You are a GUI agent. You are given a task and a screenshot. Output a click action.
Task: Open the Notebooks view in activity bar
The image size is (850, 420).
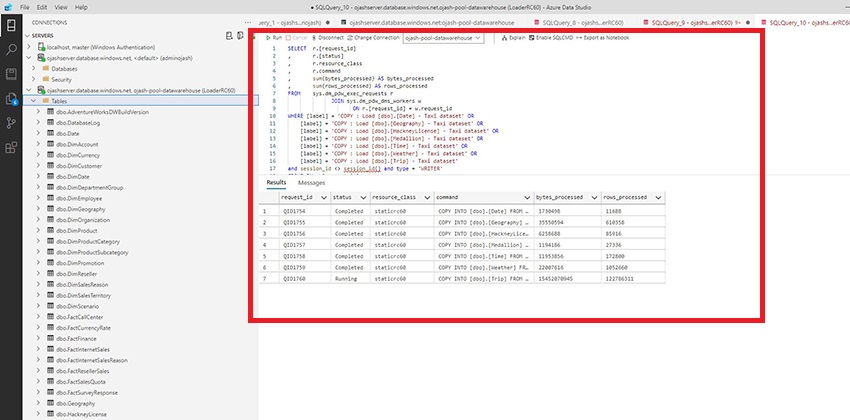[x=11, y=74]
